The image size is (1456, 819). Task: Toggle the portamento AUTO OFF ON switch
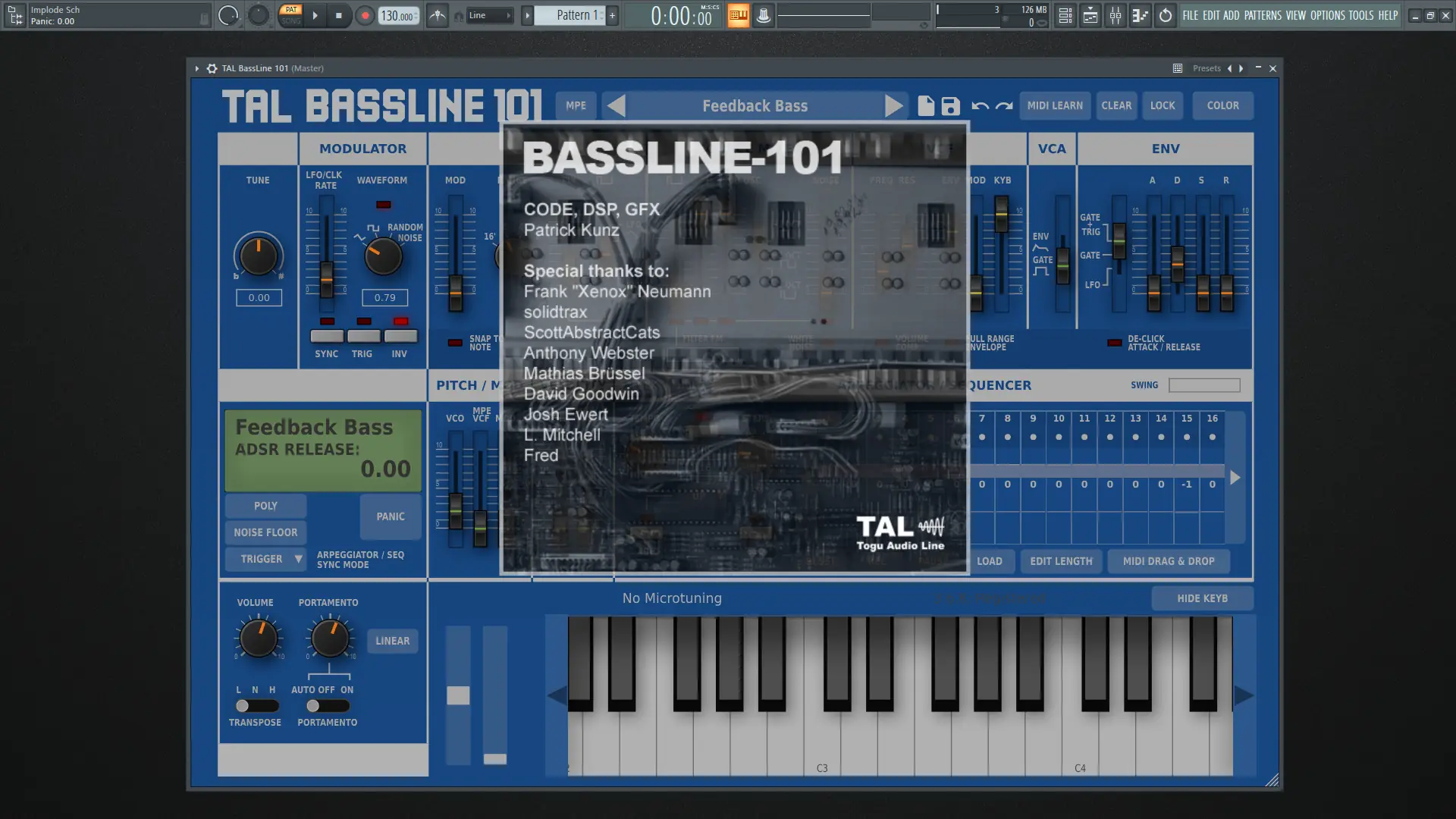(x=328, y=706)
